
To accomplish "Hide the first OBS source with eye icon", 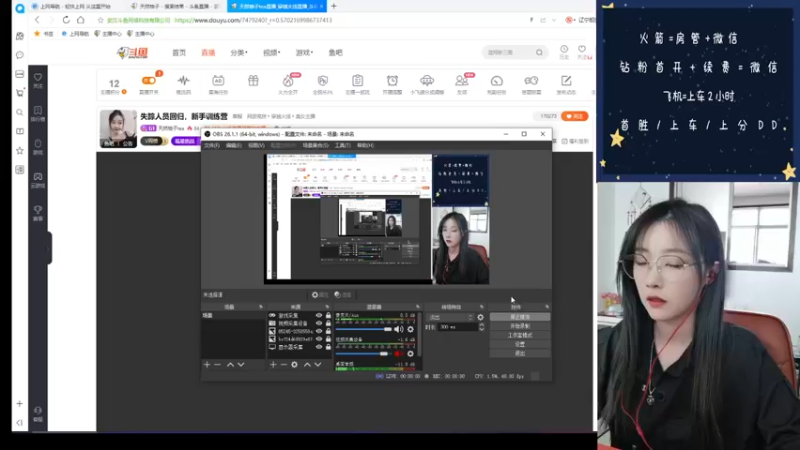I will pyautogui.click(x=319, y=316).
